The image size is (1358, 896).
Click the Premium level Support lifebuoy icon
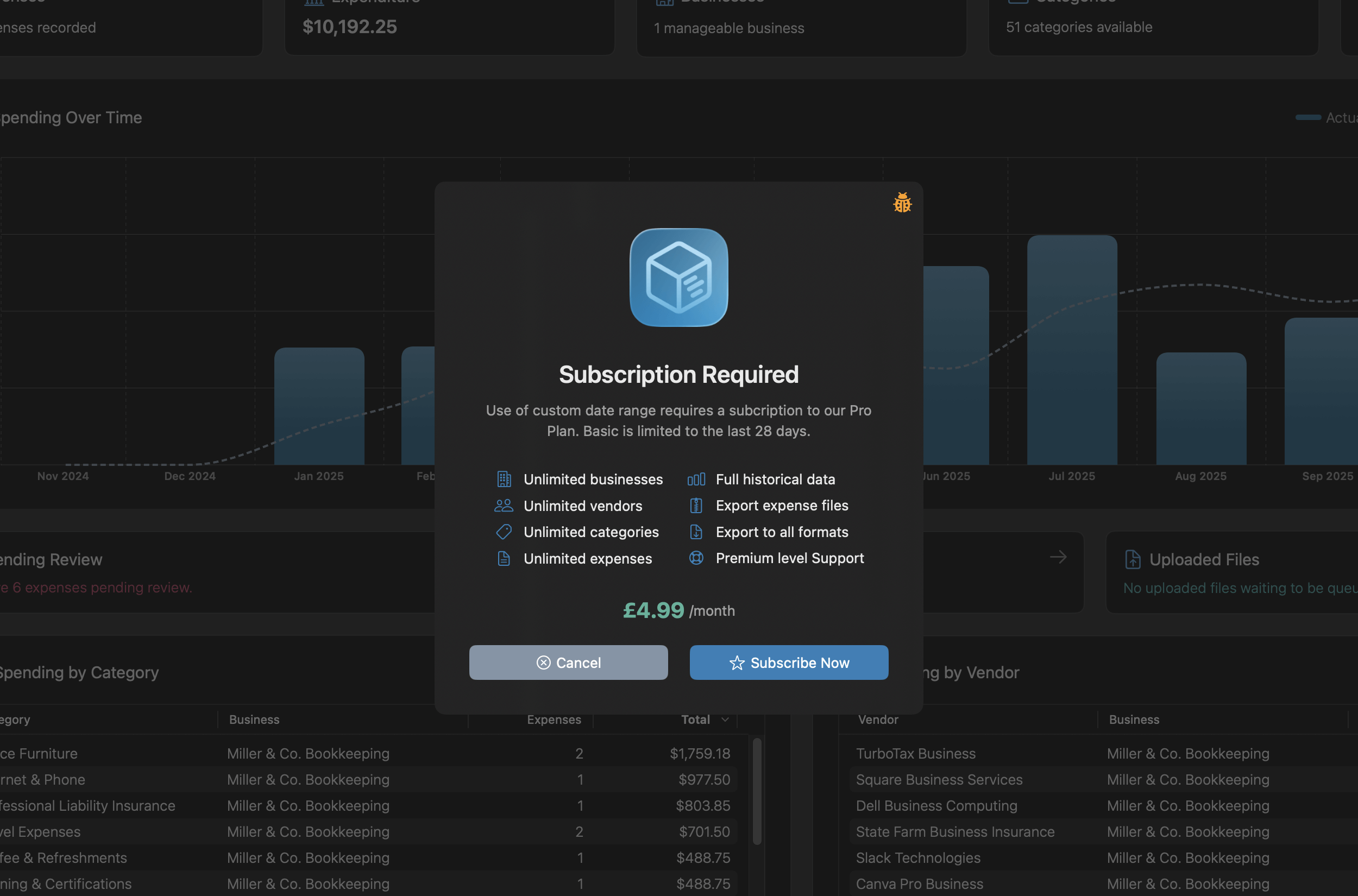pyautogui.click(x=696, y=558)
